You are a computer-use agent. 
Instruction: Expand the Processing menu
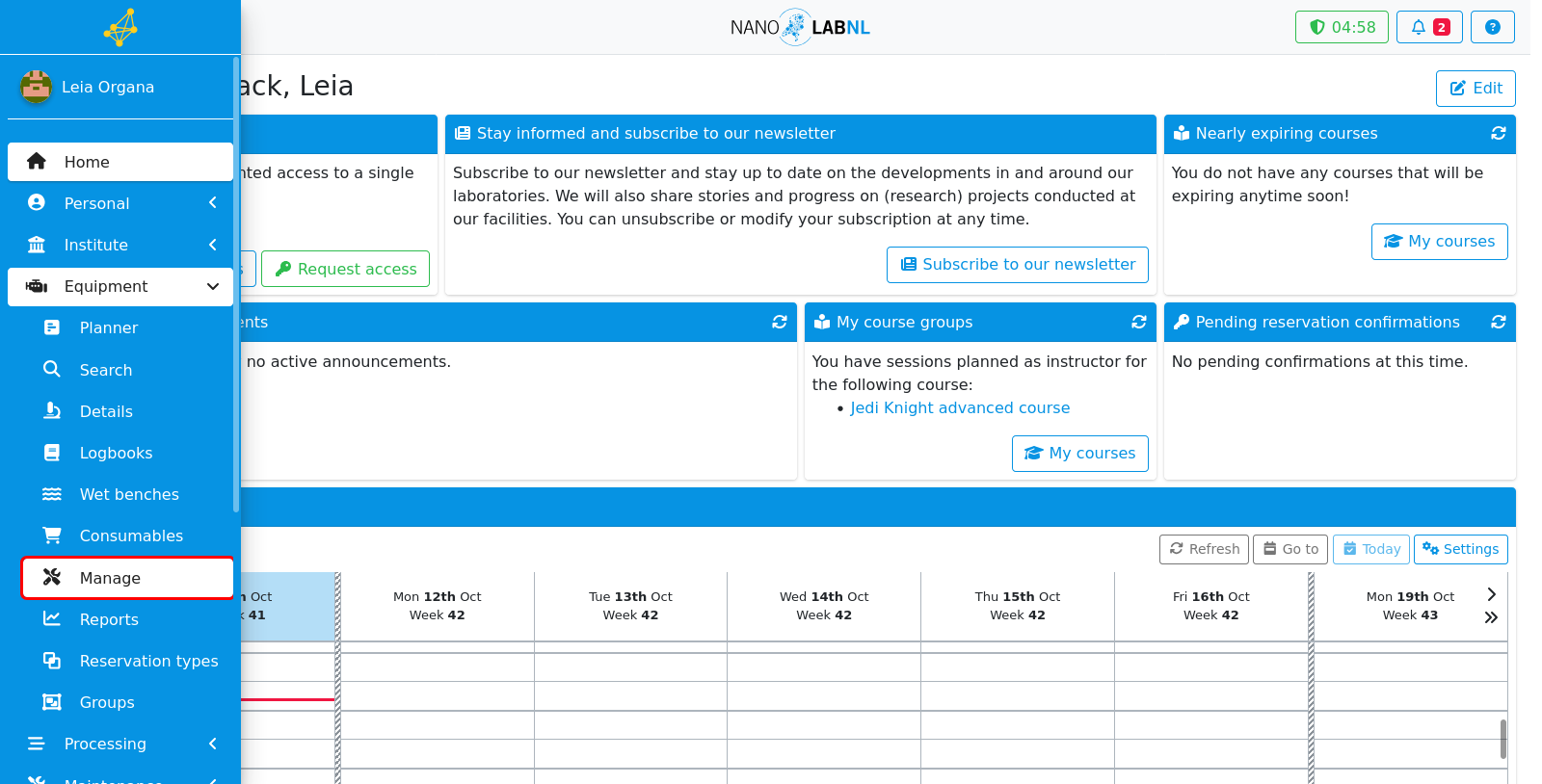pos(120,744)
